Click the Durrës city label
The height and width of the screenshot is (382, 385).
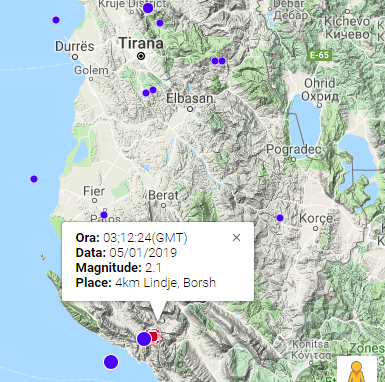[75, 46]
